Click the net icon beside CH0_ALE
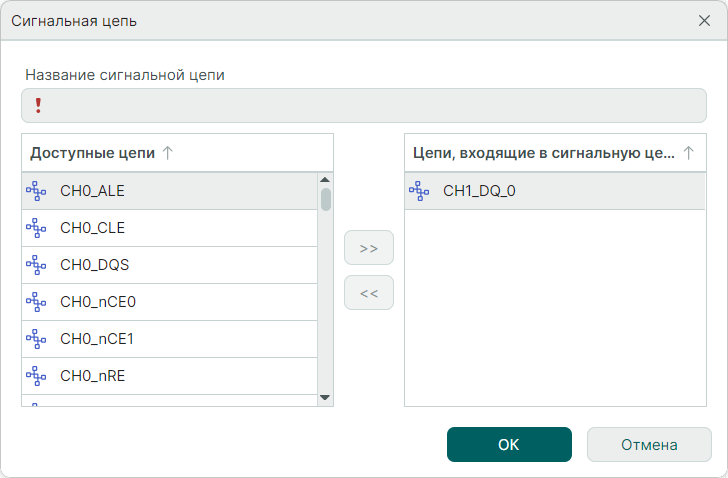Viewport: 728px width, 478px height. [x=36, y=190]
